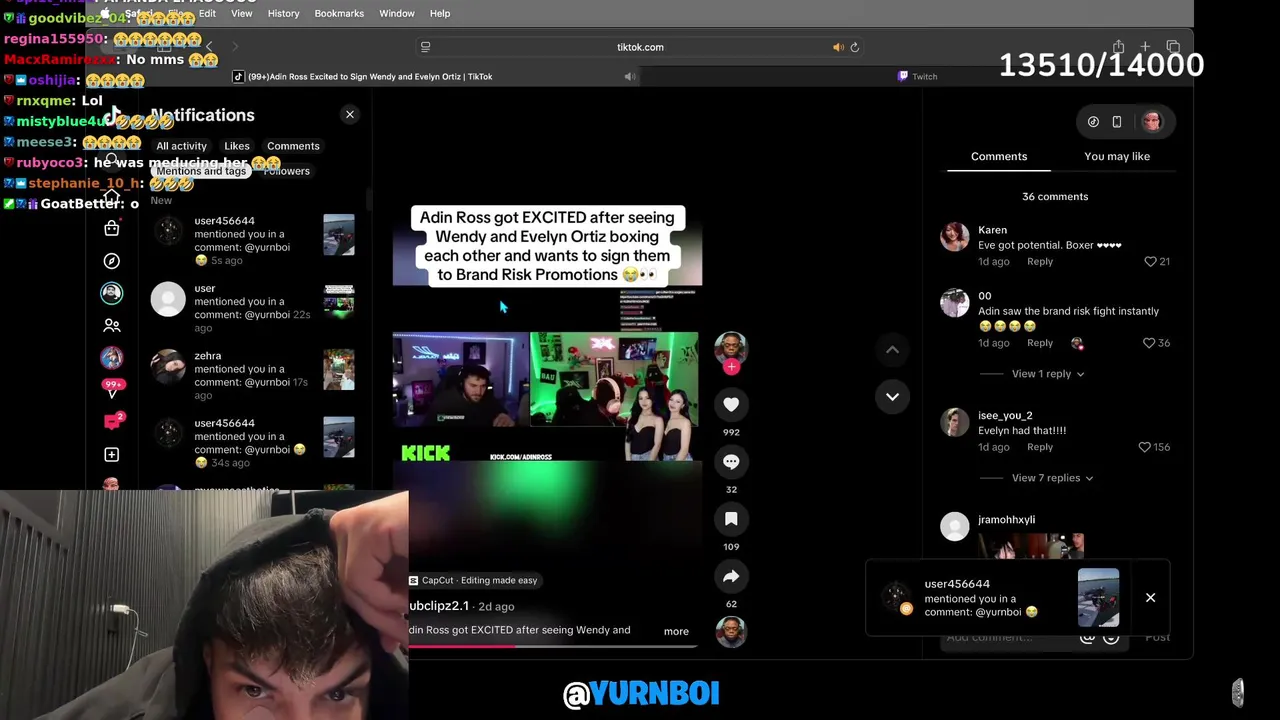Open the activity icon with the 99+ badge

point(112,388)
